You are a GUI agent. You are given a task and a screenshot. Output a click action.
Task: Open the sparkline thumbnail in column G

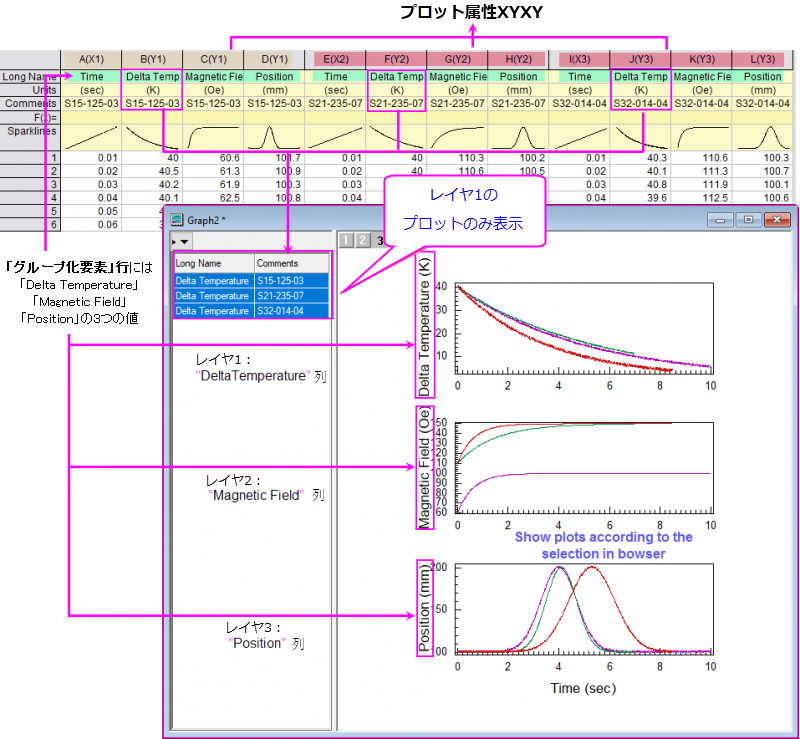[x=458, y=137]
